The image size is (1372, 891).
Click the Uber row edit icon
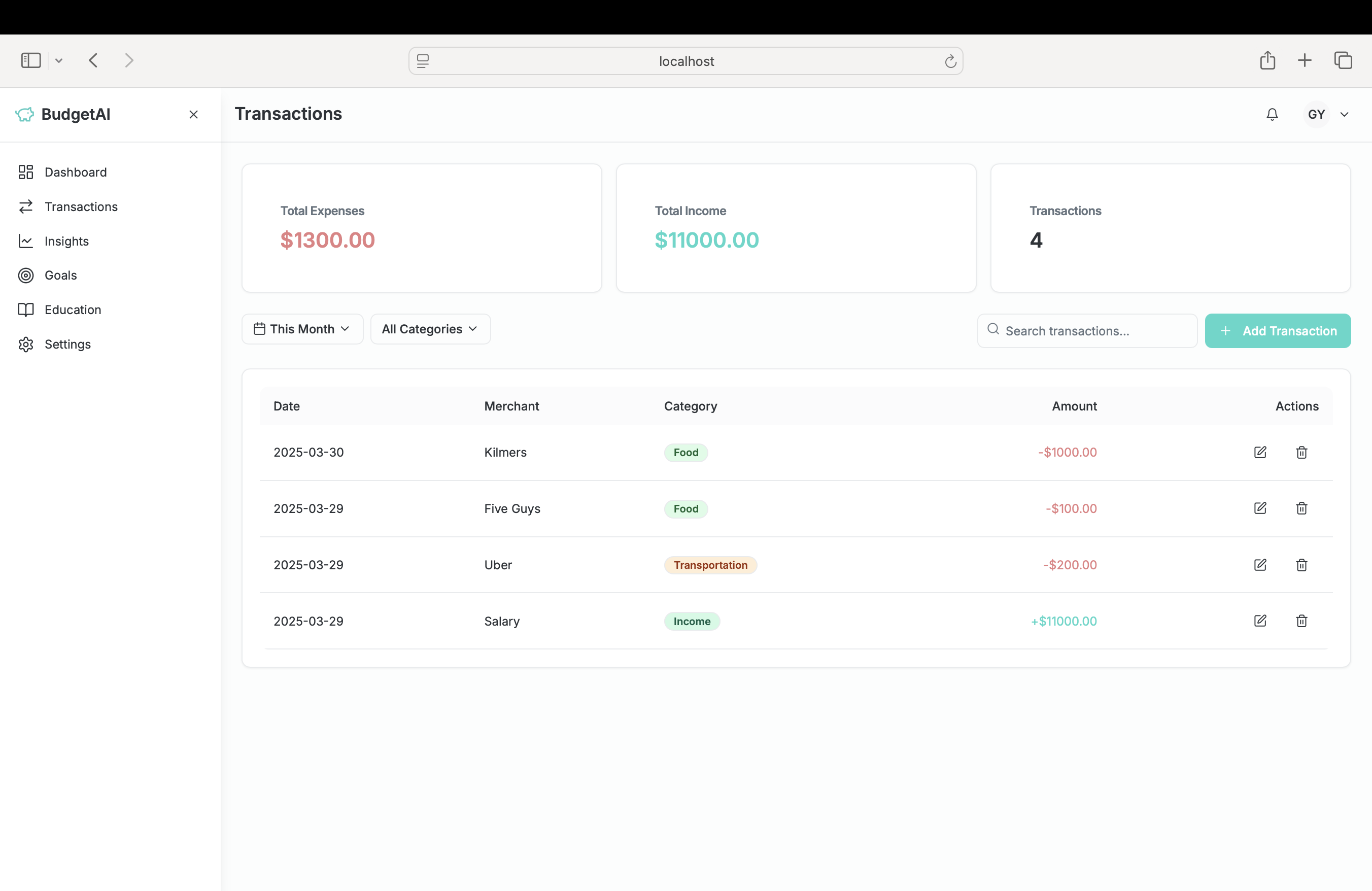[x=1259, y=565]
